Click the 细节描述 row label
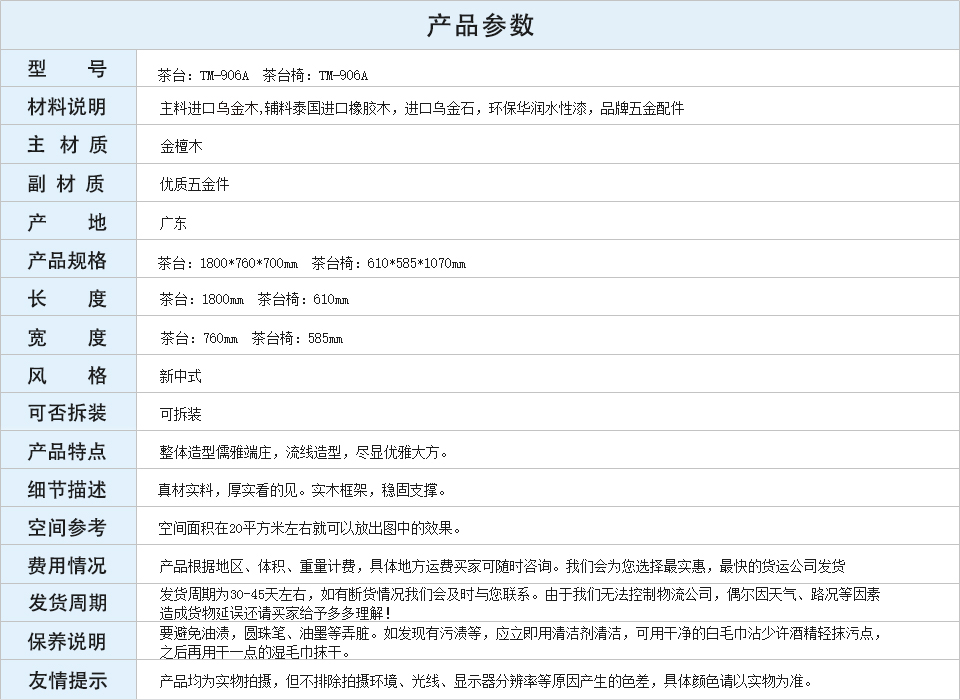Screen dimensions: 960x700 (x=67, y=490)
